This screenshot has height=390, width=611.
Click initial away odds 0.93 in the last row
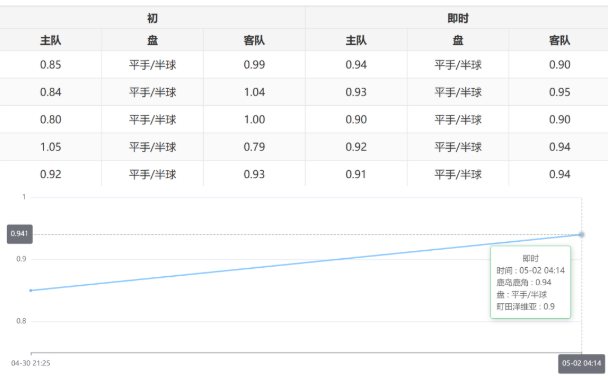[254, 174]
